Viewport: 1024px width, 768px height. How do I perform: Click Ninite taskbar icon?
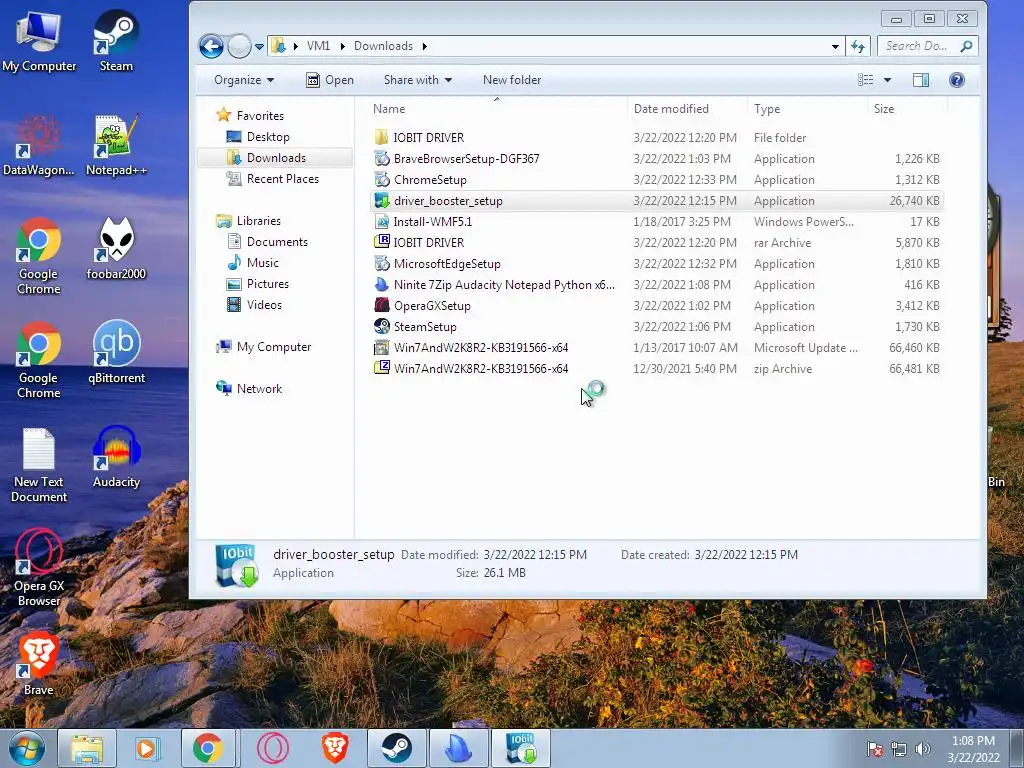pos(458,748)
